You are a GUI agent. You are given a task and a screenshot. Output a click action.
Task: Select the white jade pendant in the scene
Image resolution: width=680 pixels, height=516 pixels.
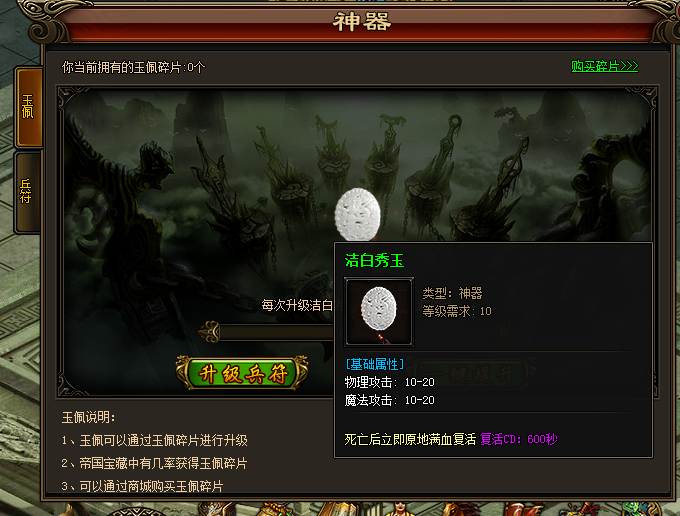coord(358,214)
